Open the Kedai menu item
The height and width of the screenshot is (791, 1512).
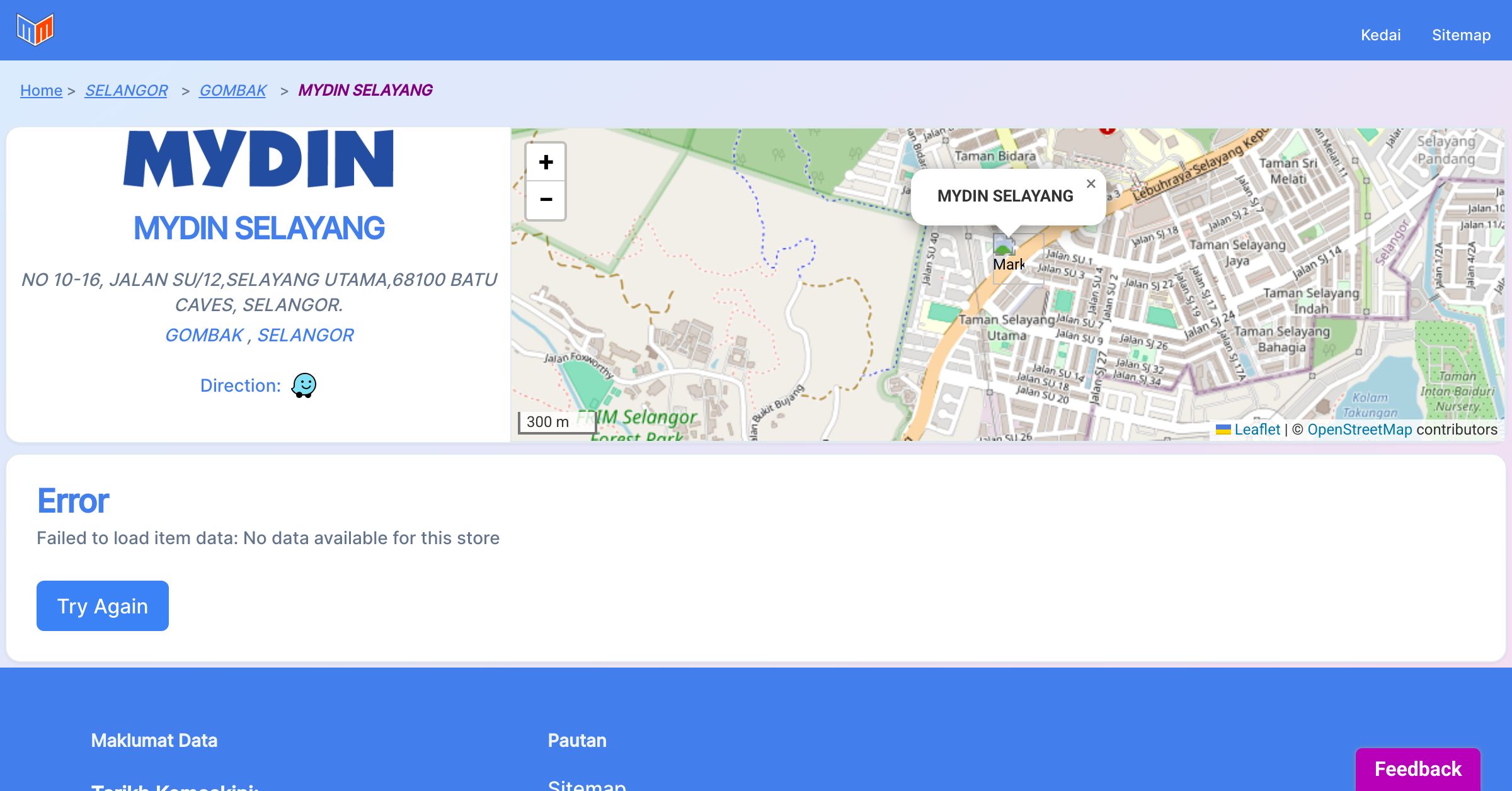[1380, 35]
